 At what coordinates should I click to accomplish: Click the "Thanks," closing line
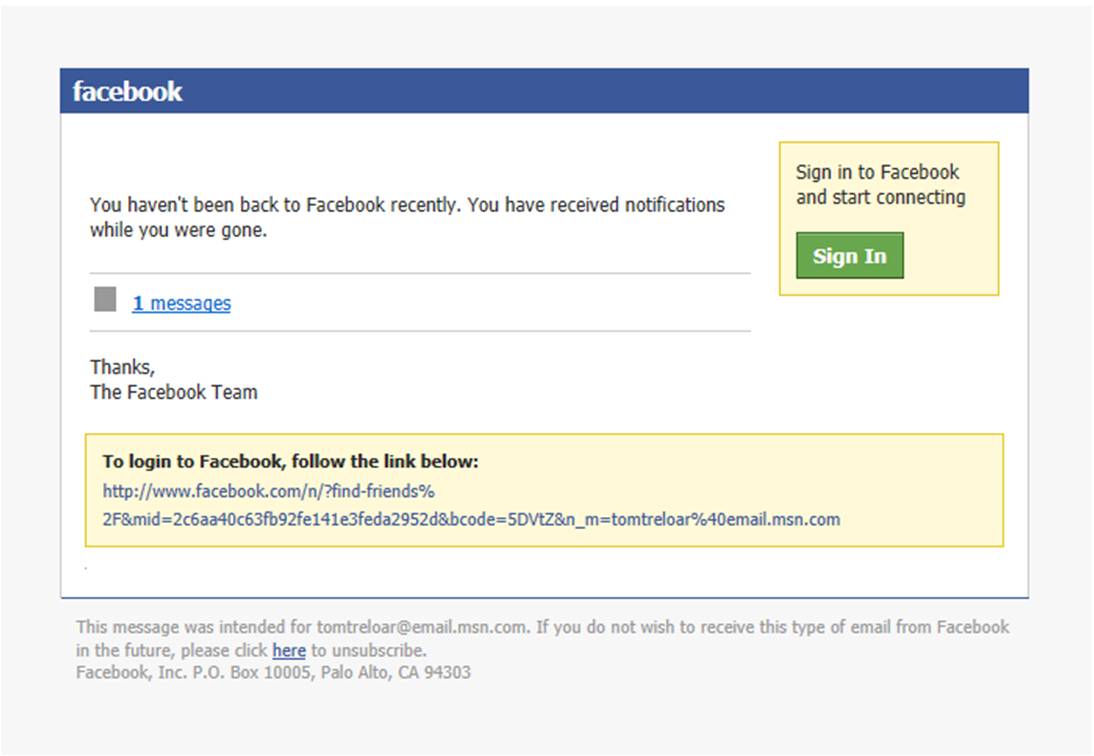coord(122,366)
